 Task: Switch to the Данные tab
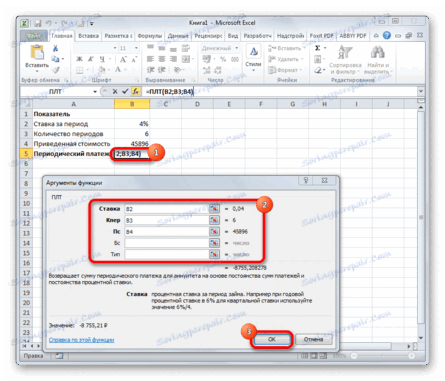tap(178, 36)
